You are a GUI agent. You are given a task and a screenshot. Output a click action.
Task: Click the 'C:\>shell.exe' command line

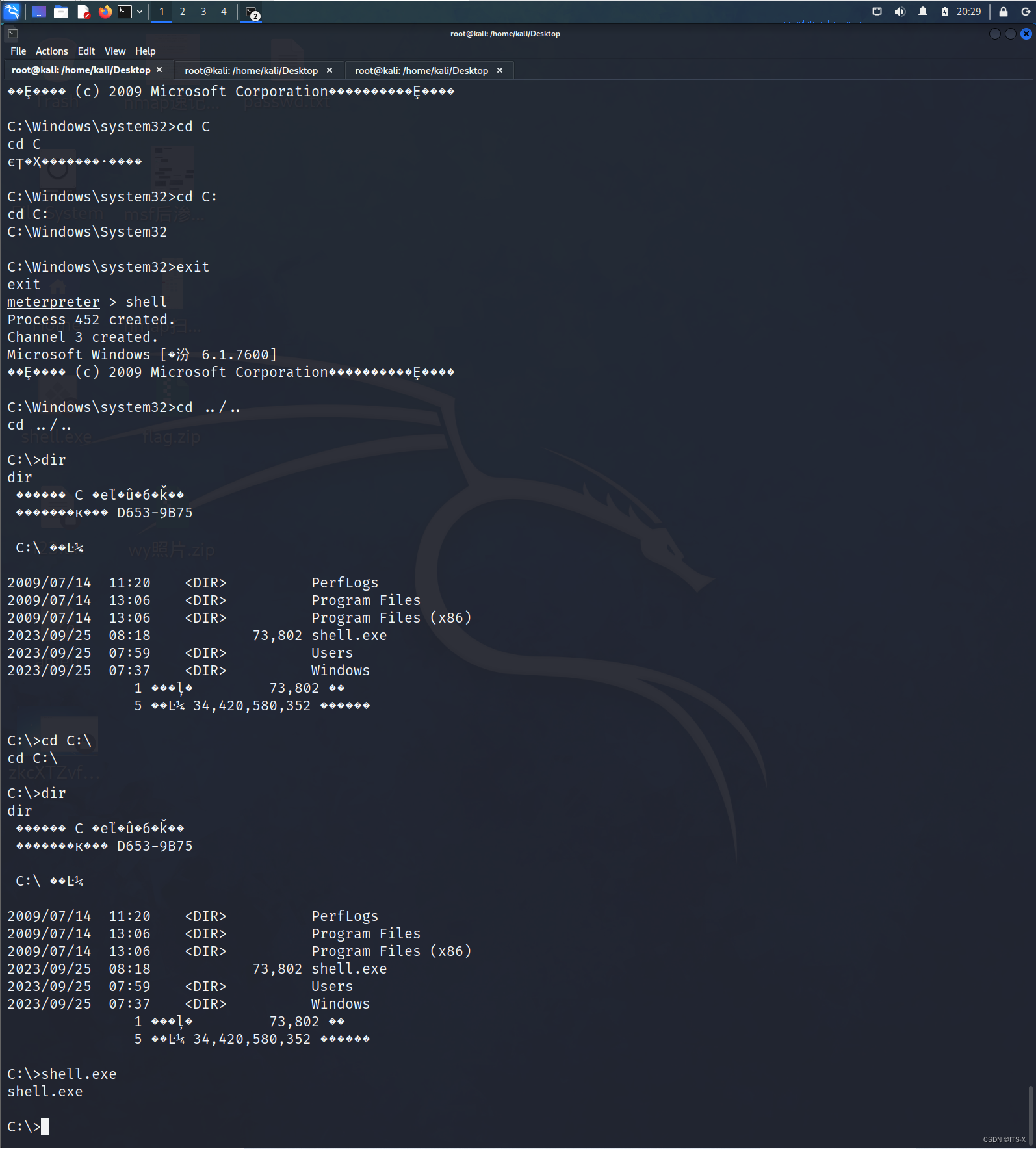pyautogui.click(x=62, y=1074)
